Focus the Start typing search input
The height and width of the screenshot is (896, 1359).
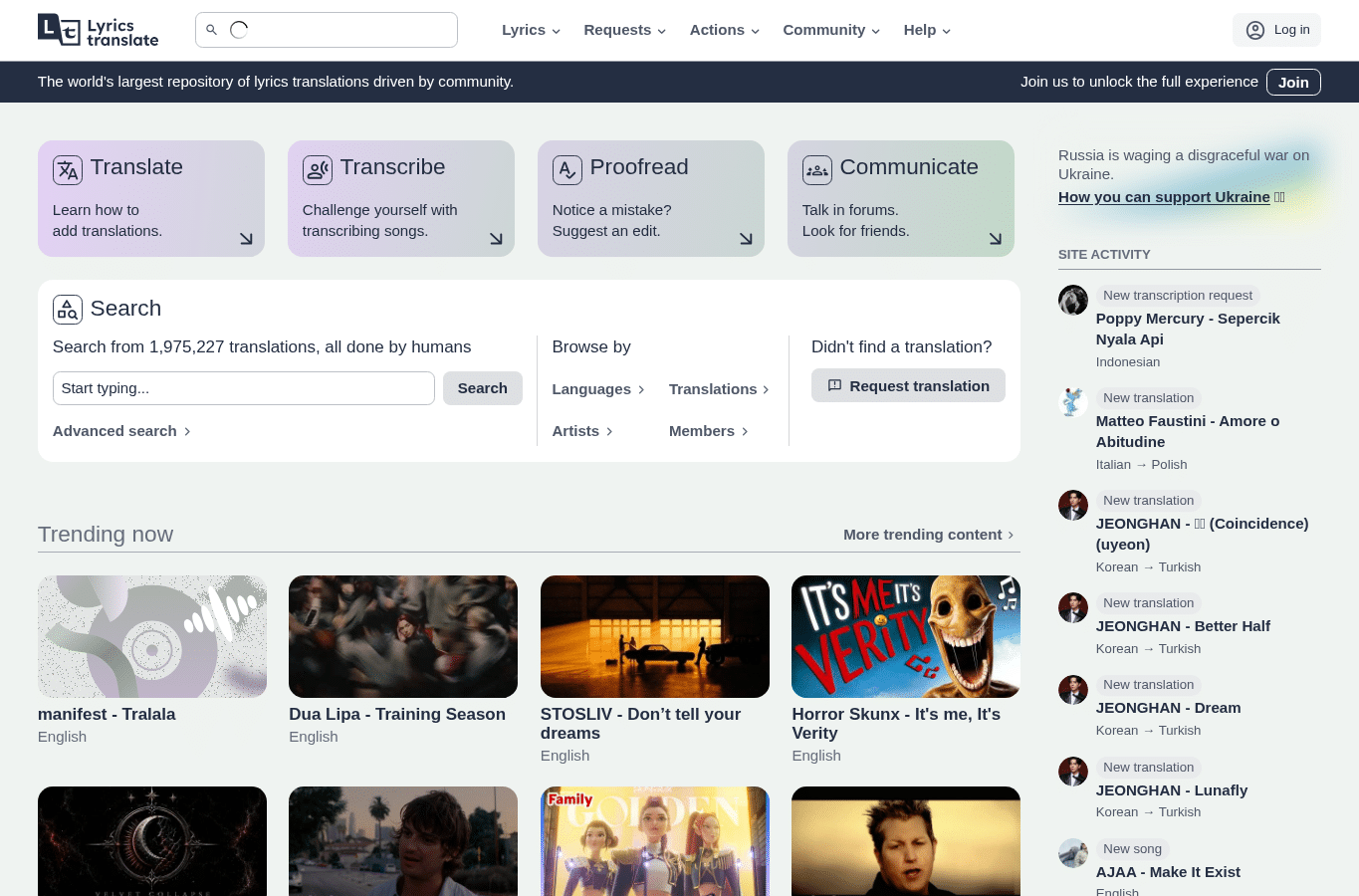pyautogui.click(x=244, y=388)
